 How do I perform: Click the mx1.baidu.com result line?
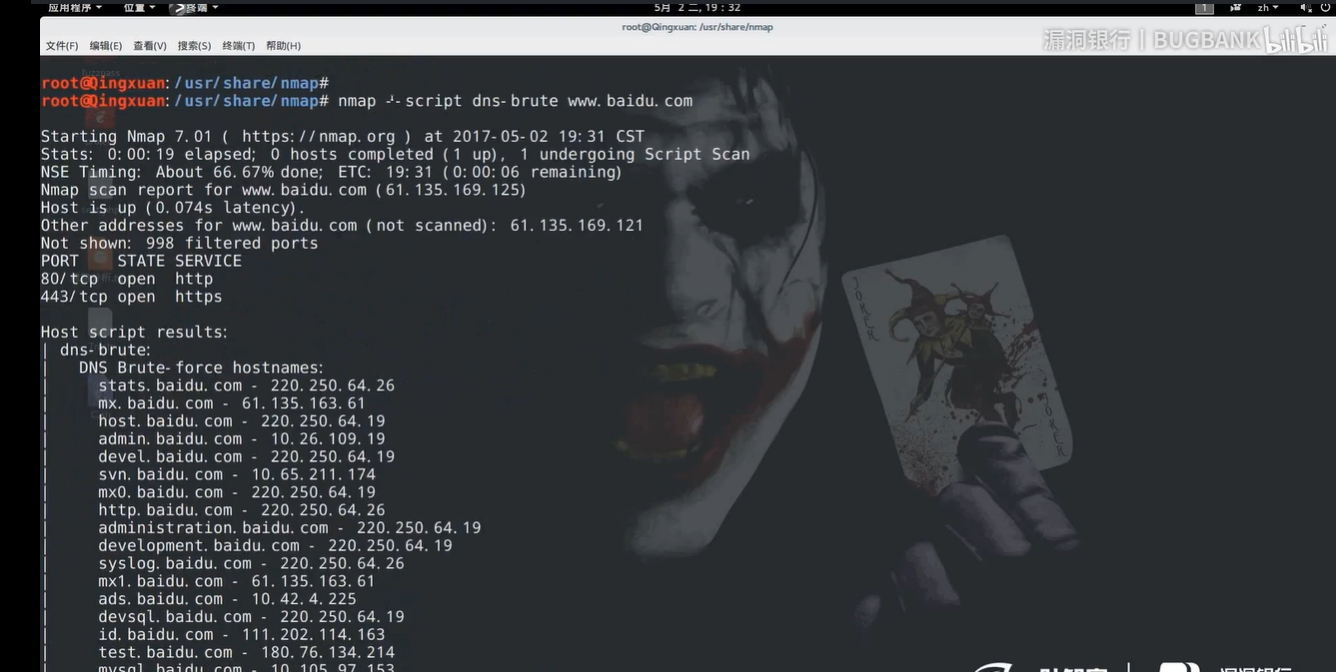click(237, 581)
